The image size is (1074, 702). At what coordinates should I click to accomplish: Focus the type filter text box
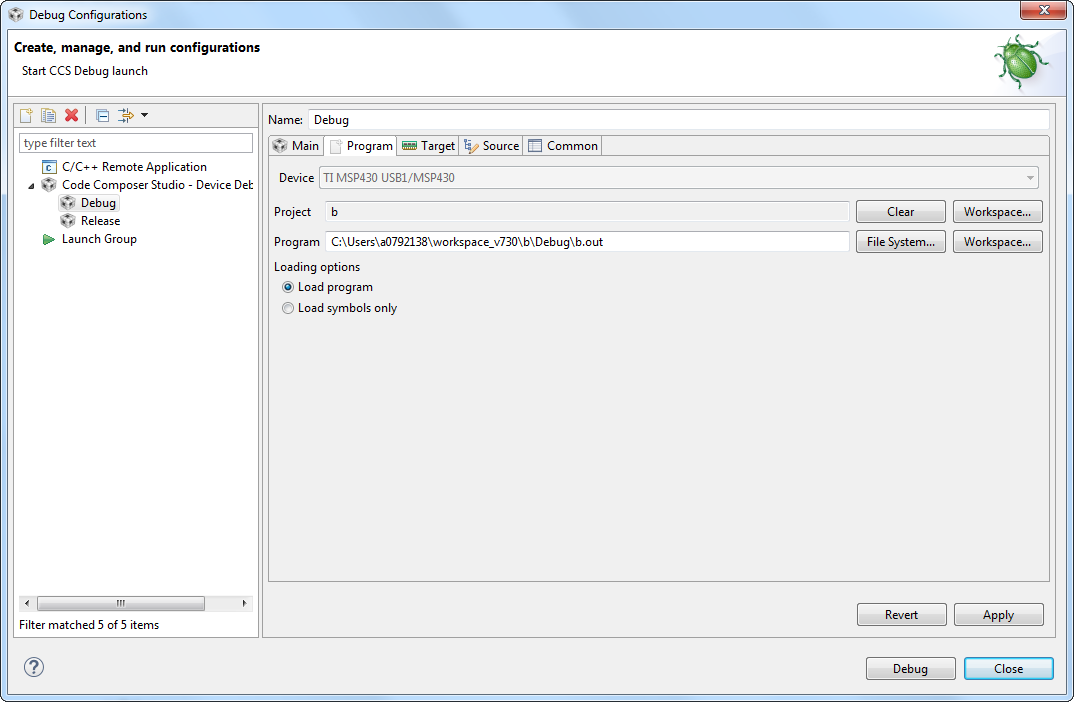[x=136, y=143]
